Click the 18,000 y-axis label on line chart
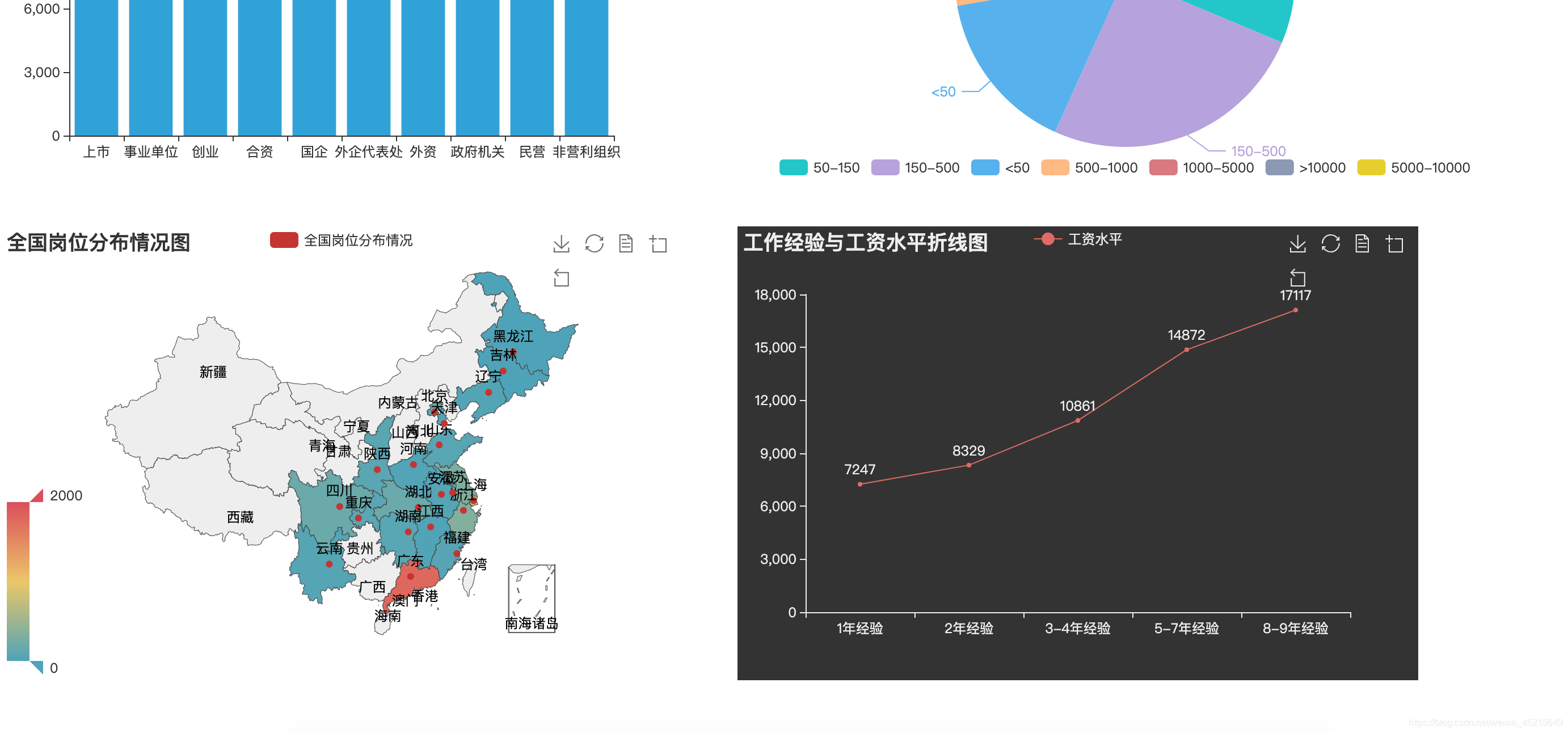Screen dimensions: 1568x733 (x=775, y=294)
